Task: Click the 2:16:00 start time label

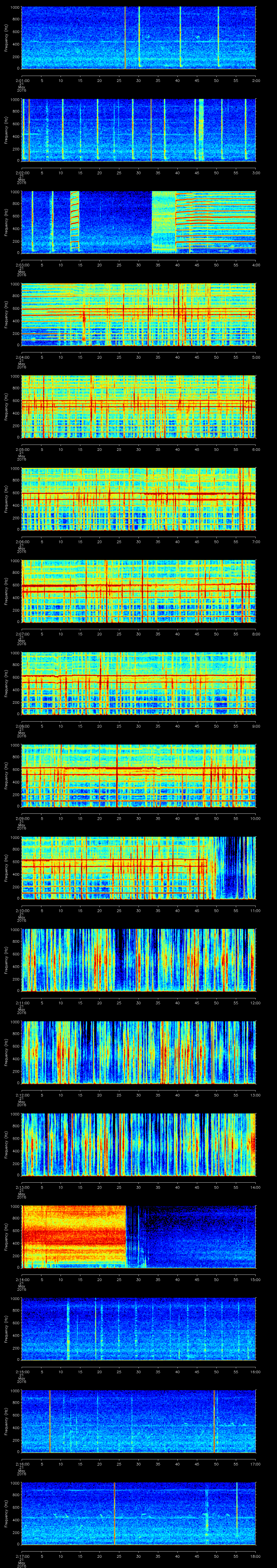Action: (x=22, y=1464)
